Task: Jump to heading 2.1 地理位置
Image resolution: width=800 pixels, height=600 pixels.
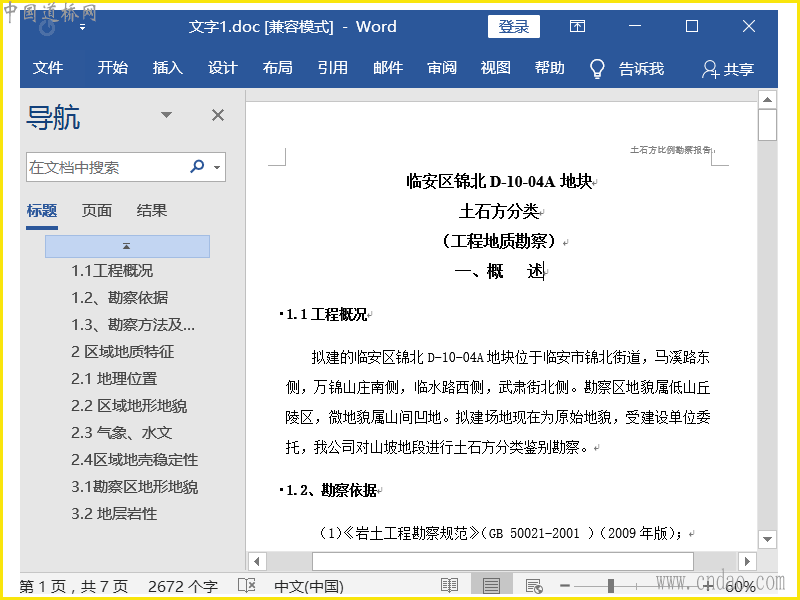Action: point(114,379)
